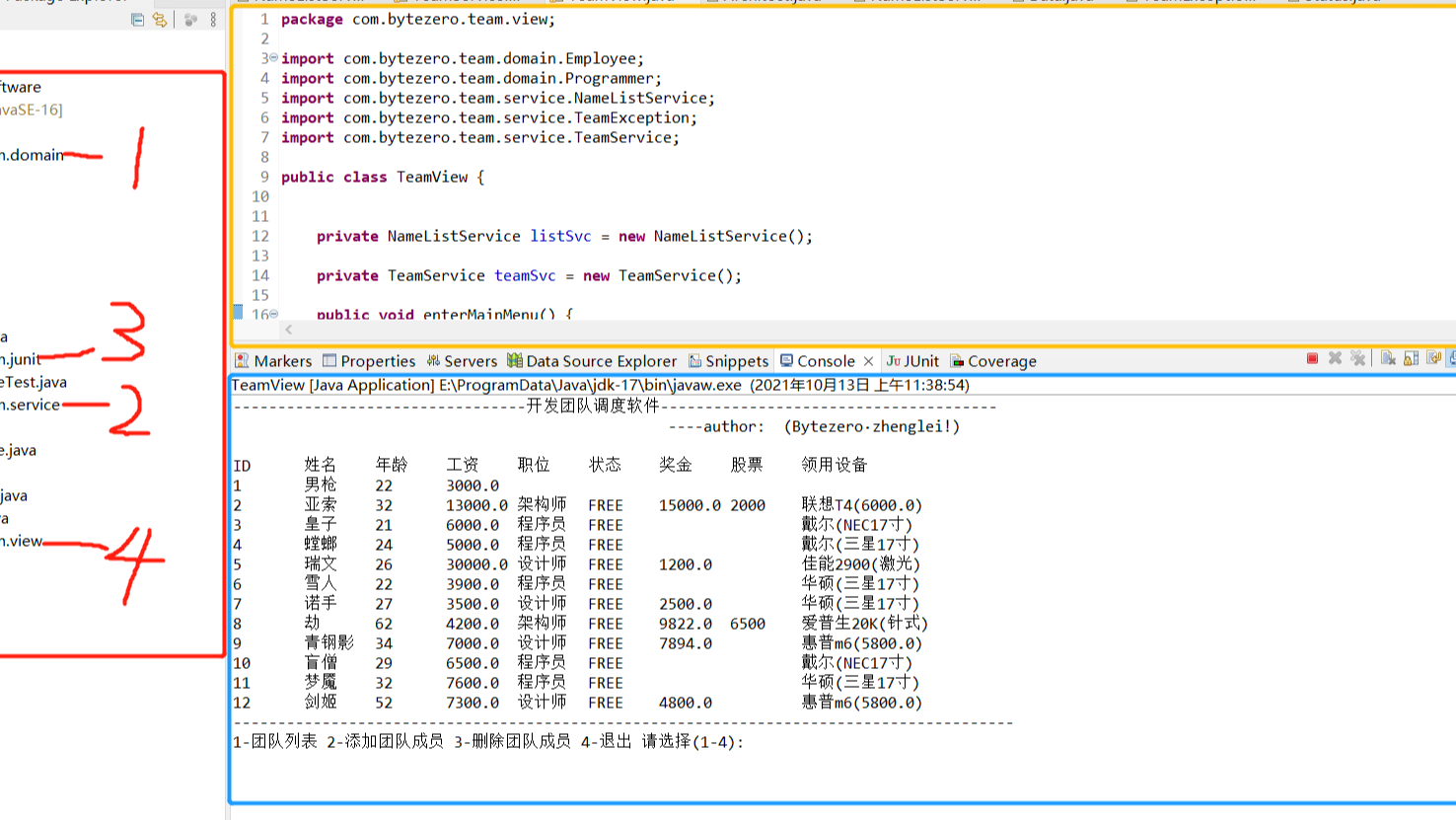Click '爱普生20K(针式)' in row 8
Image resolution: width=1456 pixels, height=820 pixels.
(865, 624)
